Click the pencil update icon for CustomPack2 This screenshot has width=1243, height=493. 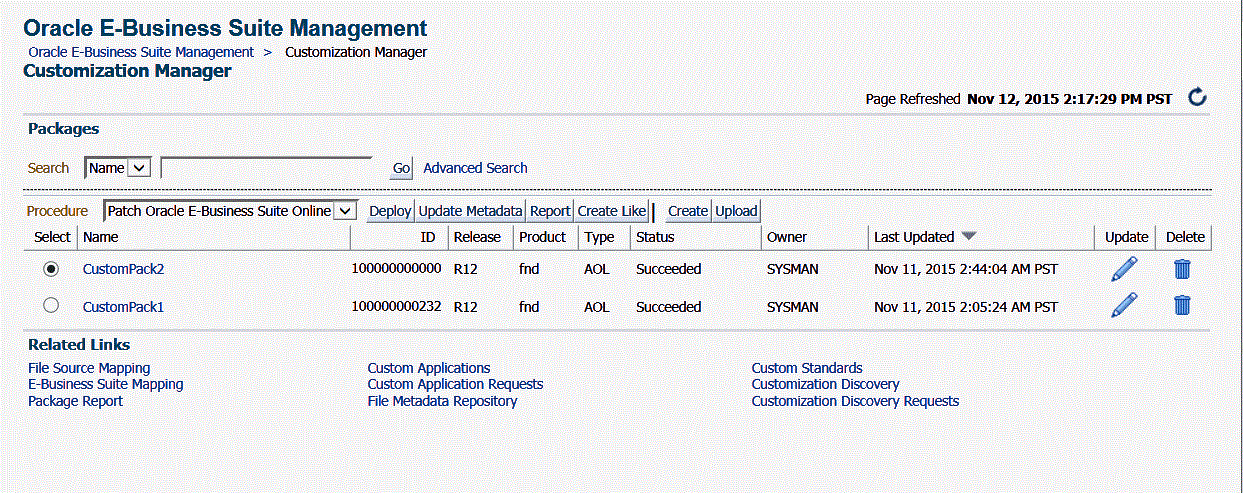pyautogui.click(x=1125, y=269)
